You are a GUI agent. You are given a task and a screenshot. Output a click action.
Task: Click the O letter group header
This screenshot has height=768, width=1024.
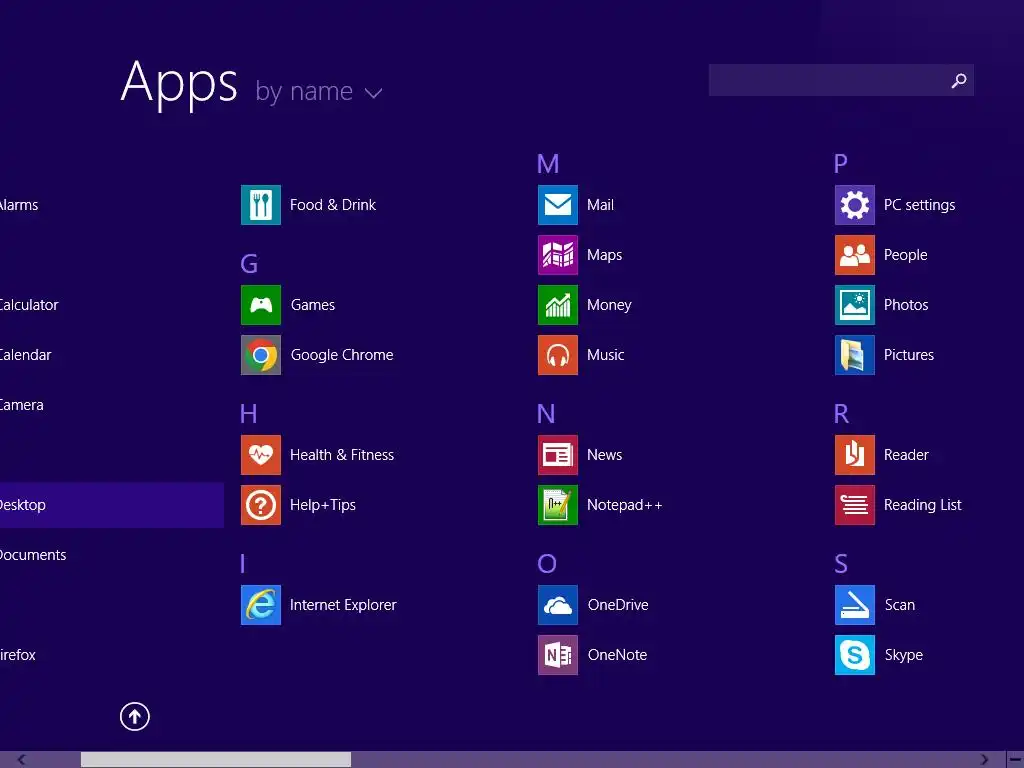[547, 564]
